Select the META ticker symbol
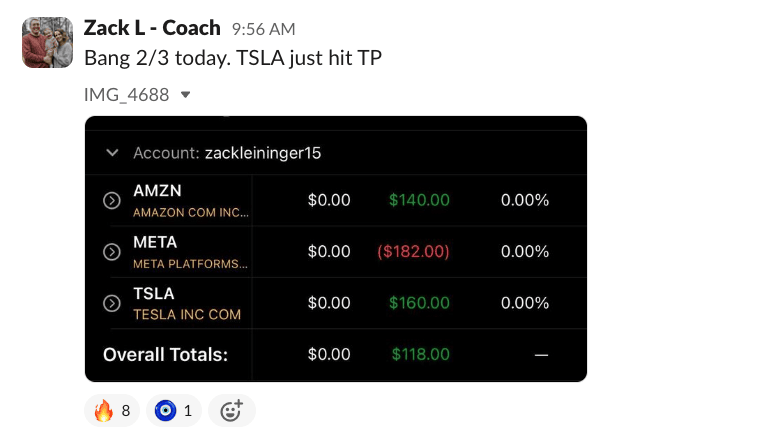 pyautogui.click(x=155, y=243)
